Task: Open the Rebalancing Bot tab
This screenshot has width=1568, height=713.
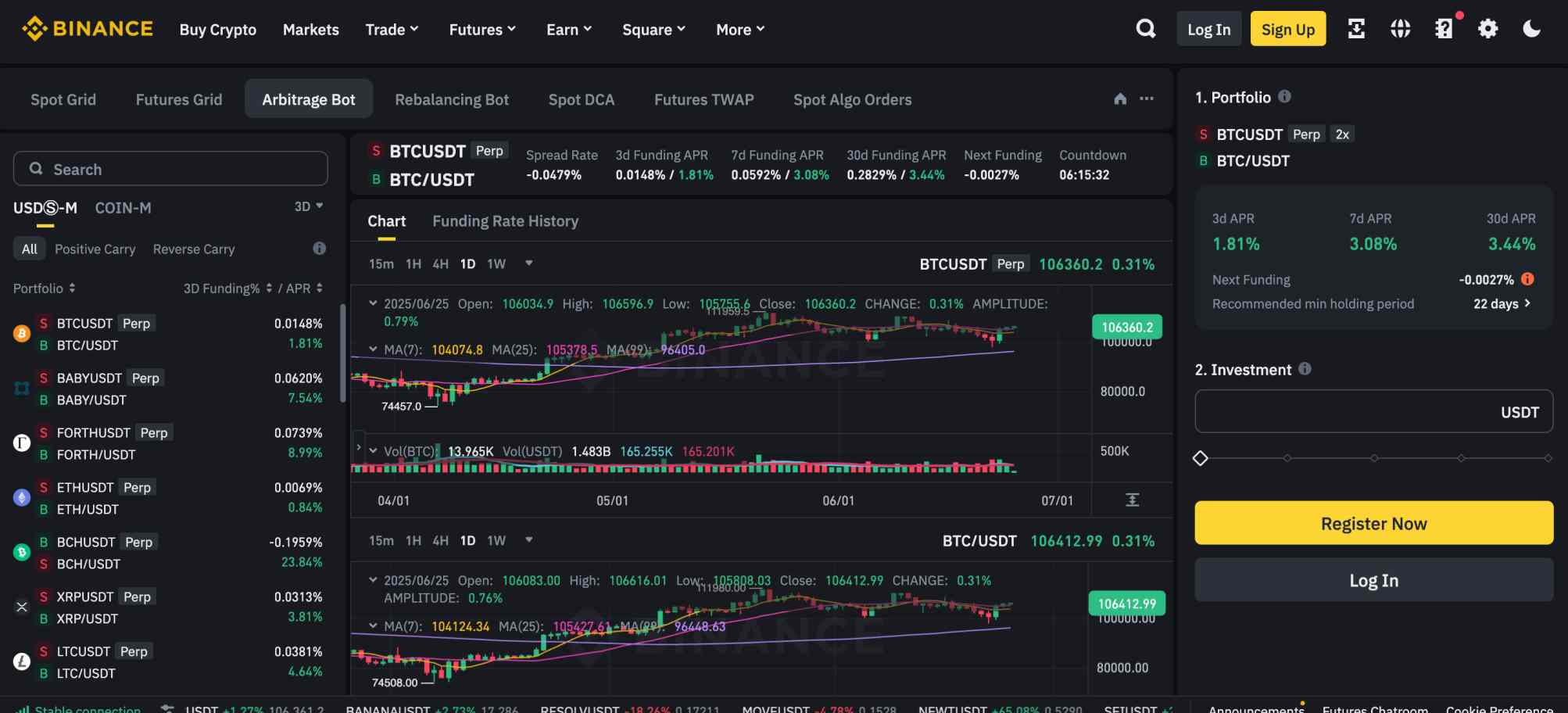Action: tap(451, 99)
